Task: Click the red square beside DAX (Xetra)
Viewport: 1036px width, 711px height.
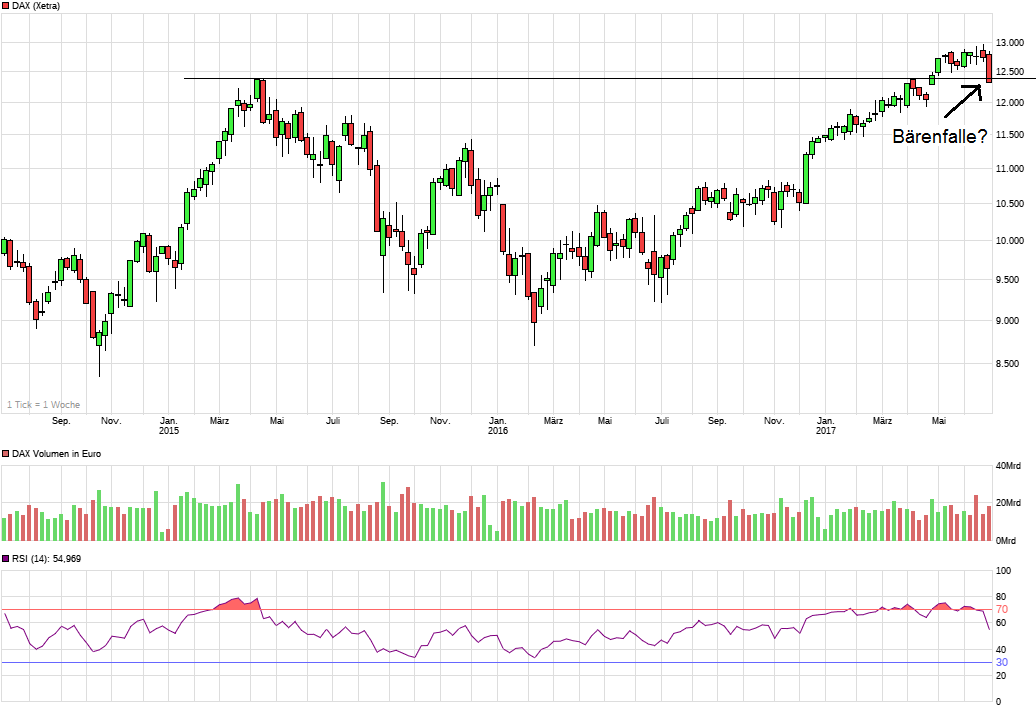Action: (6, 6)
